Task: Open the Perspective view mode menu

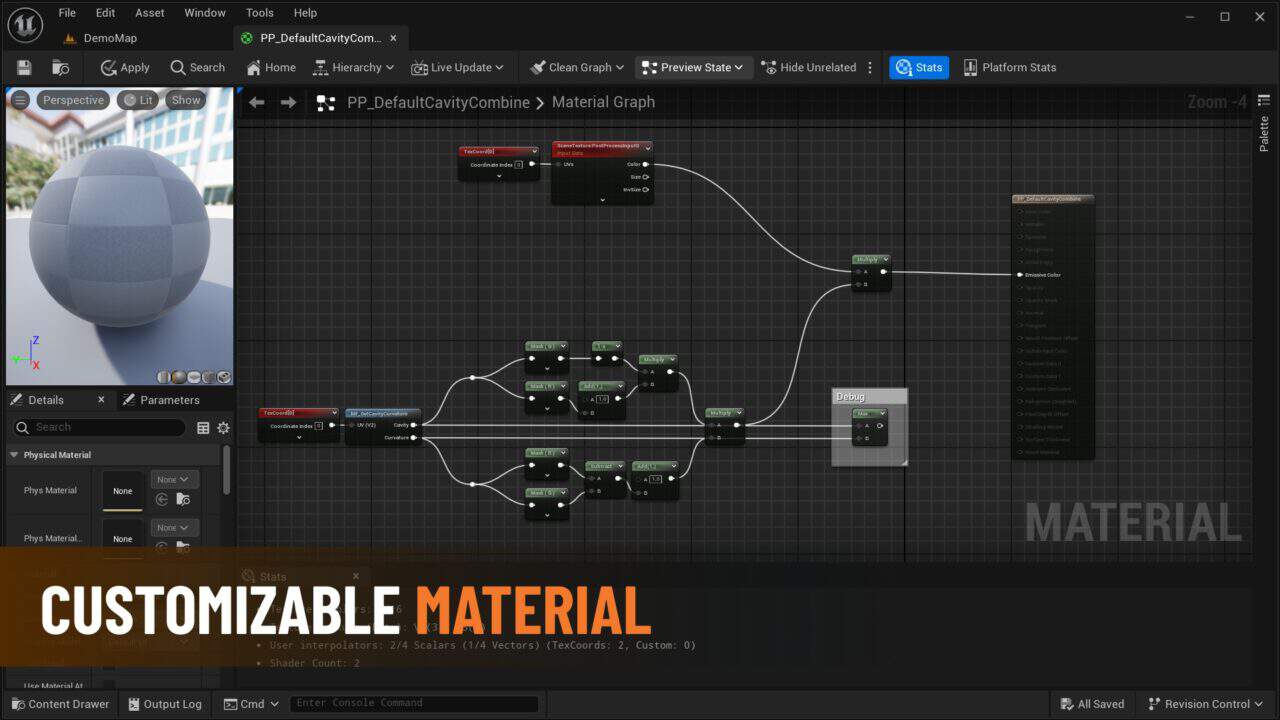Action: pyautogui.click(x=73, y=100)
